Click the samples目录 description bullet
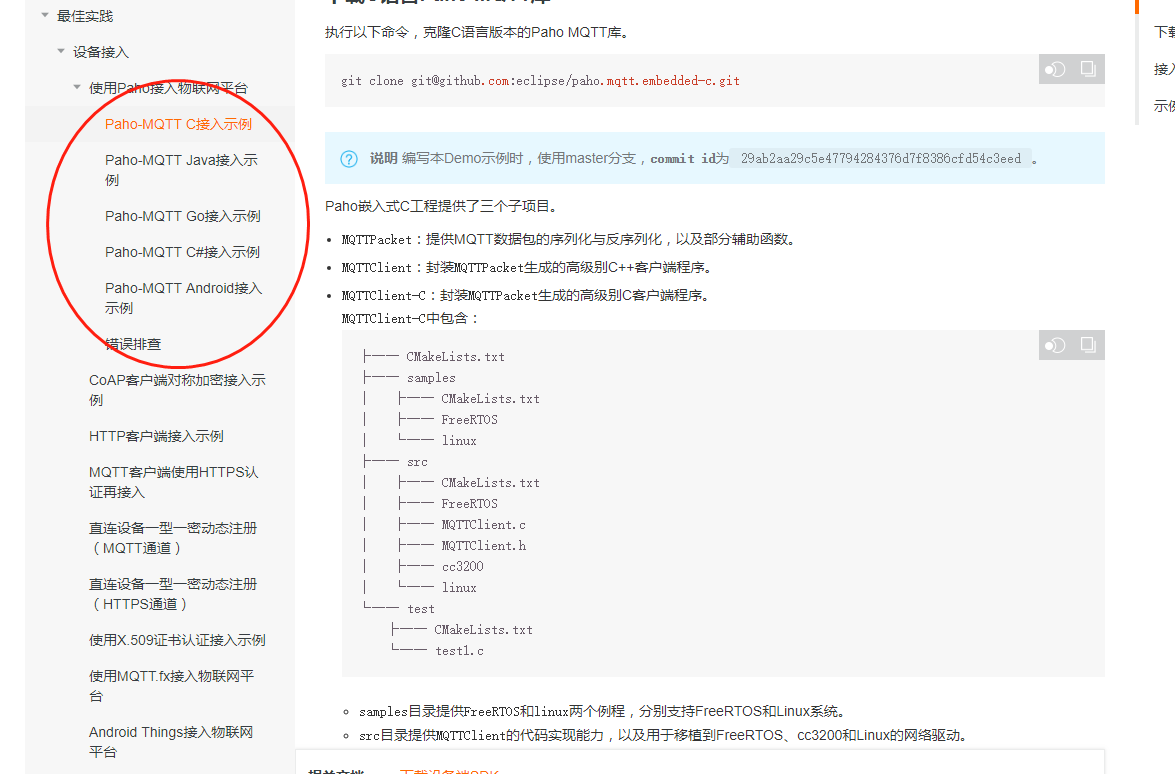 (604, 712)
